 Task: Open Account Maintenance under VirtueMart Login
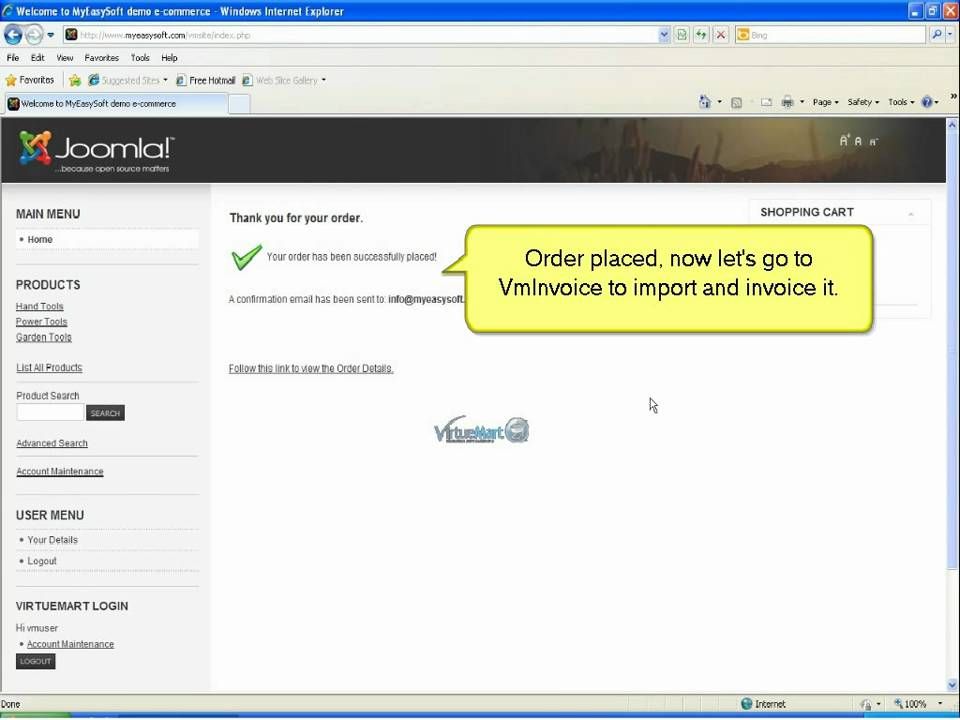[x=70, y=645]
